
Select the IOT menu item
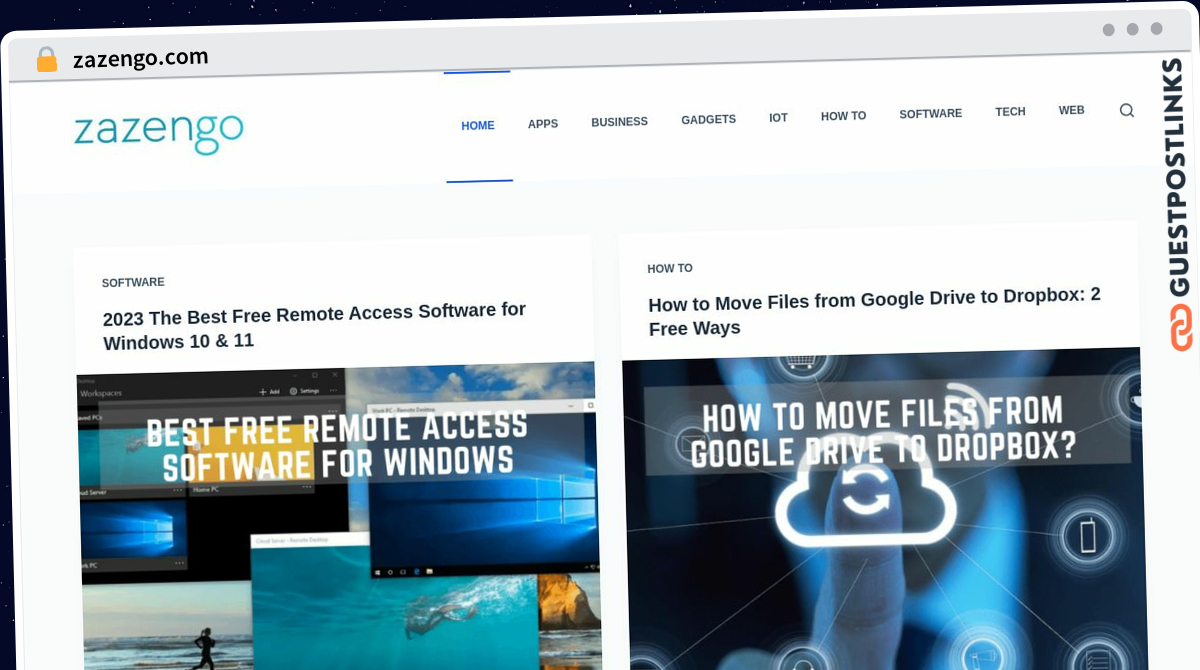point(778,118)
